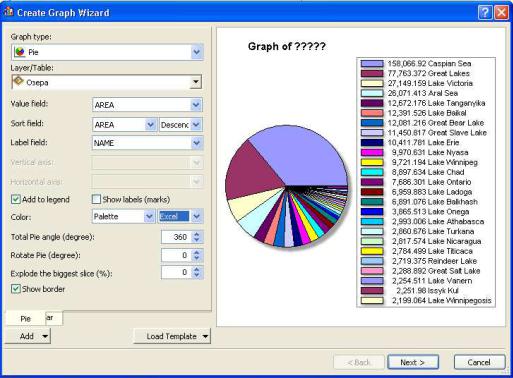Click the Lake Winnipeg yellow legend swatch

(372, 162)
